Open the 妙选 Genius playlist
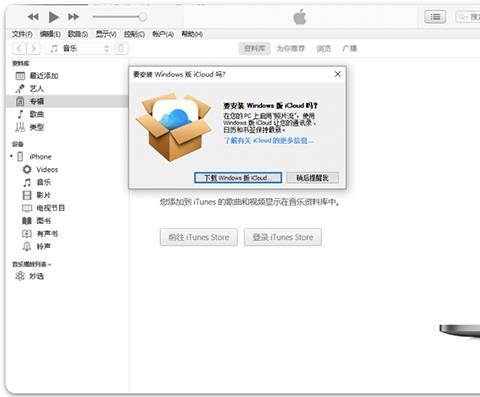480x397 pixels. pos(37,276)
